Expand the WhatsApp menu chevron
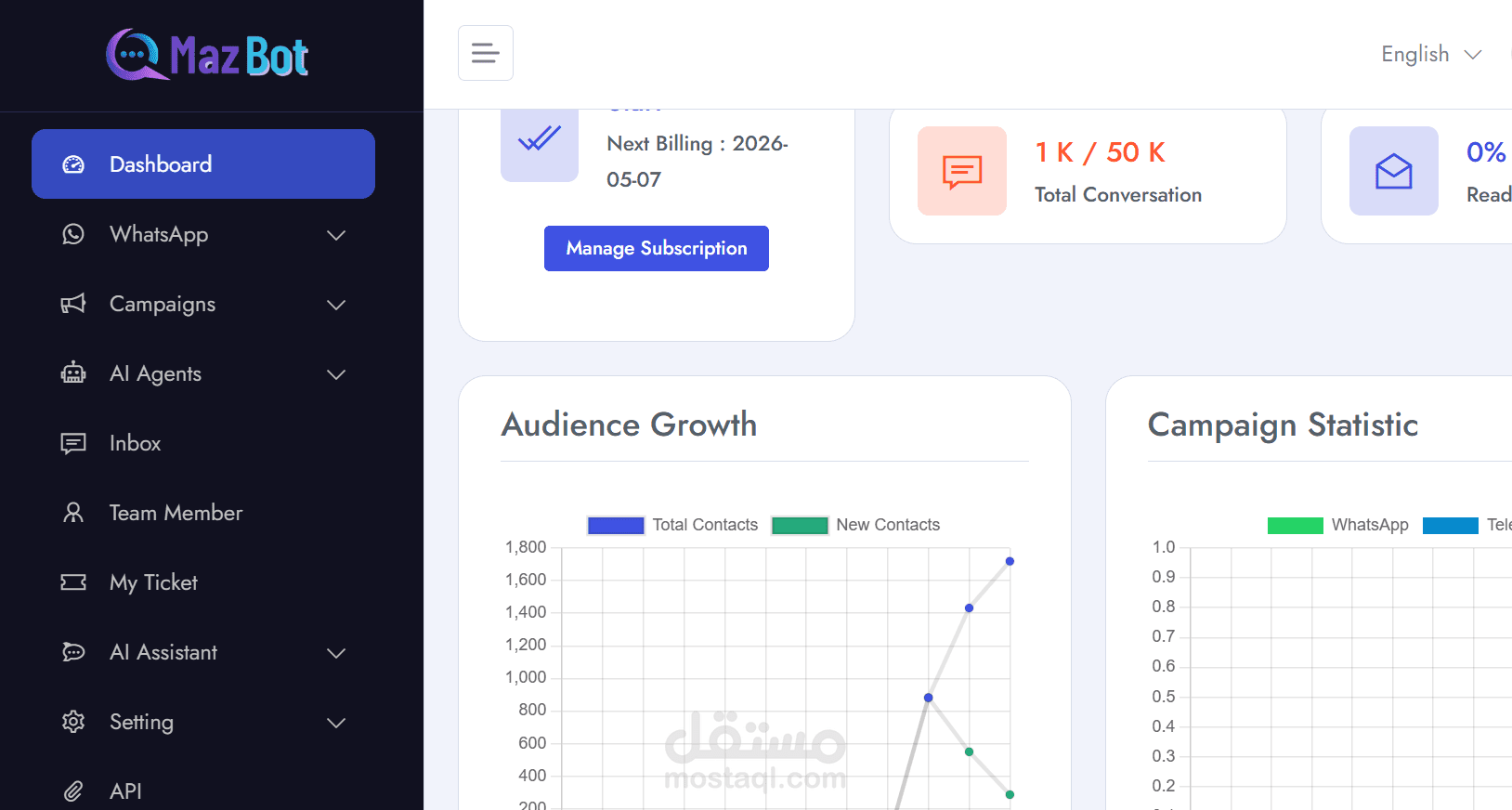Screen dimensions: 1512x810 (336, 235)
